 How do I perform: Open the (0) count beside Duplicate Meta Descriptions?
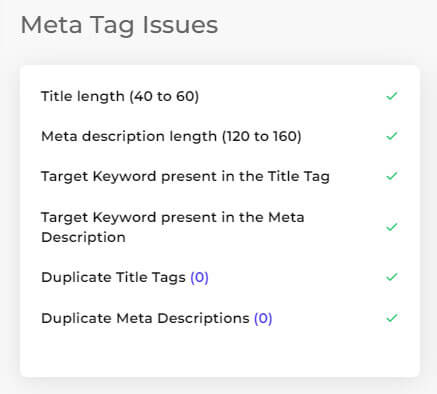(x=263, y=318)
